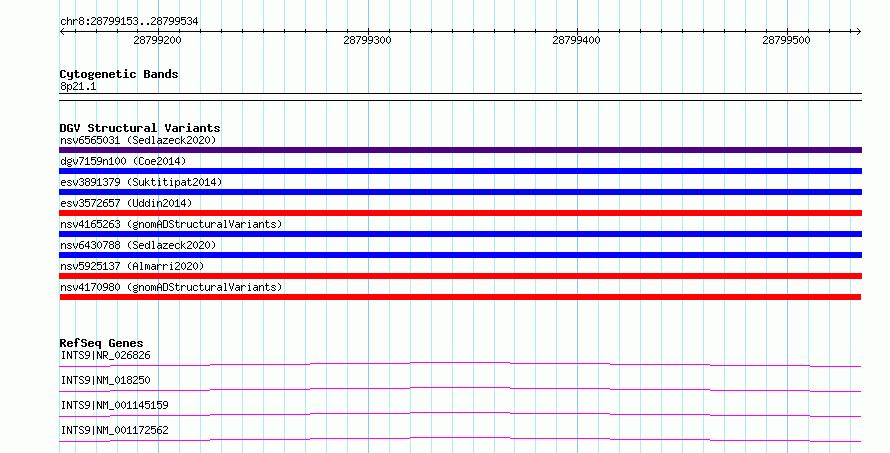Screen dimensions: 890x453
Task: Select the RefSeq Genes track title
Action: pyautogui.click(x=101, y=343)
